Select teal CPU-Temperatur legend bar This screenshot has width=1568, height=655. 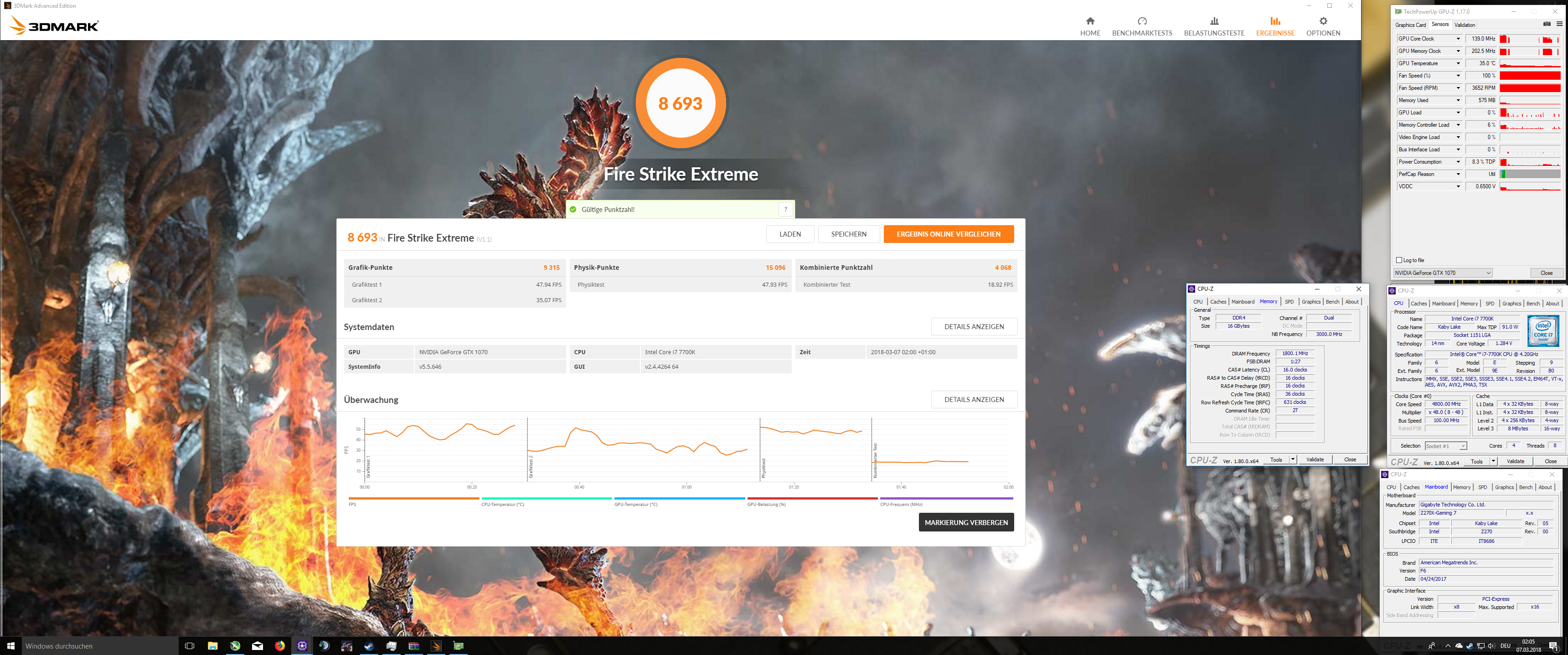pos(547,499)
